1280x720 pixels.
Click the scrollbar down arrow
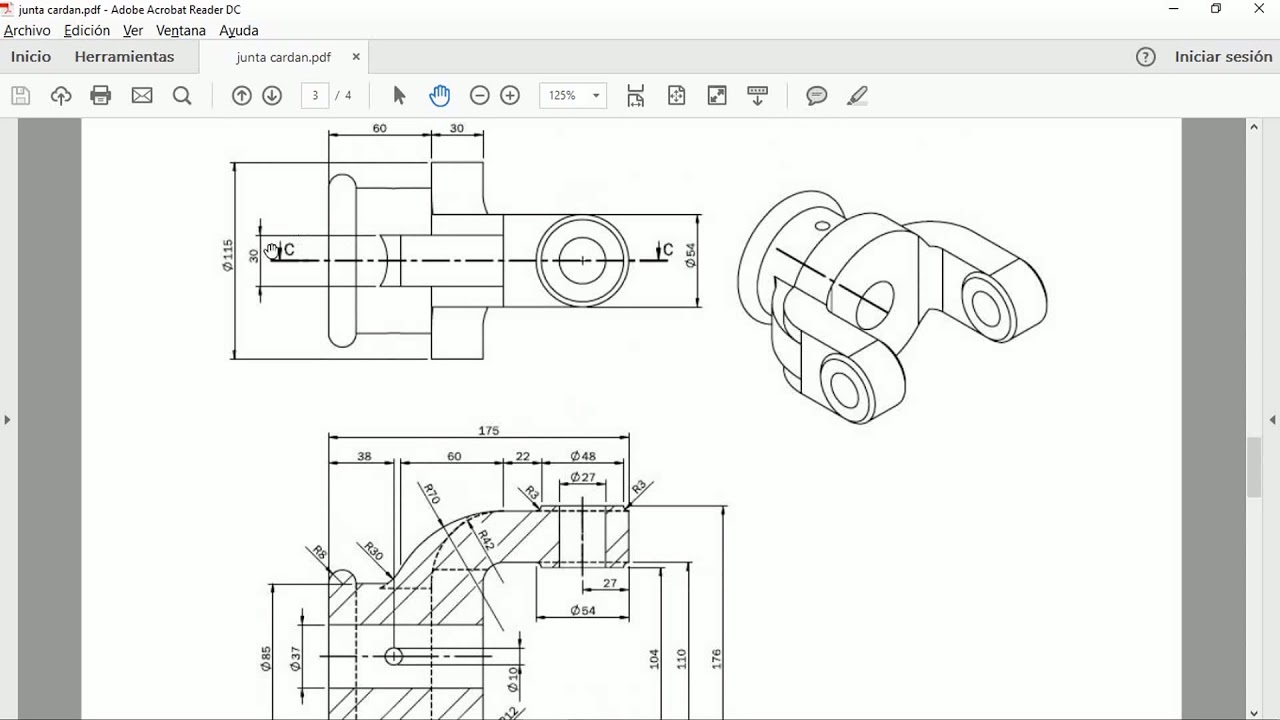pos(1254,712)
